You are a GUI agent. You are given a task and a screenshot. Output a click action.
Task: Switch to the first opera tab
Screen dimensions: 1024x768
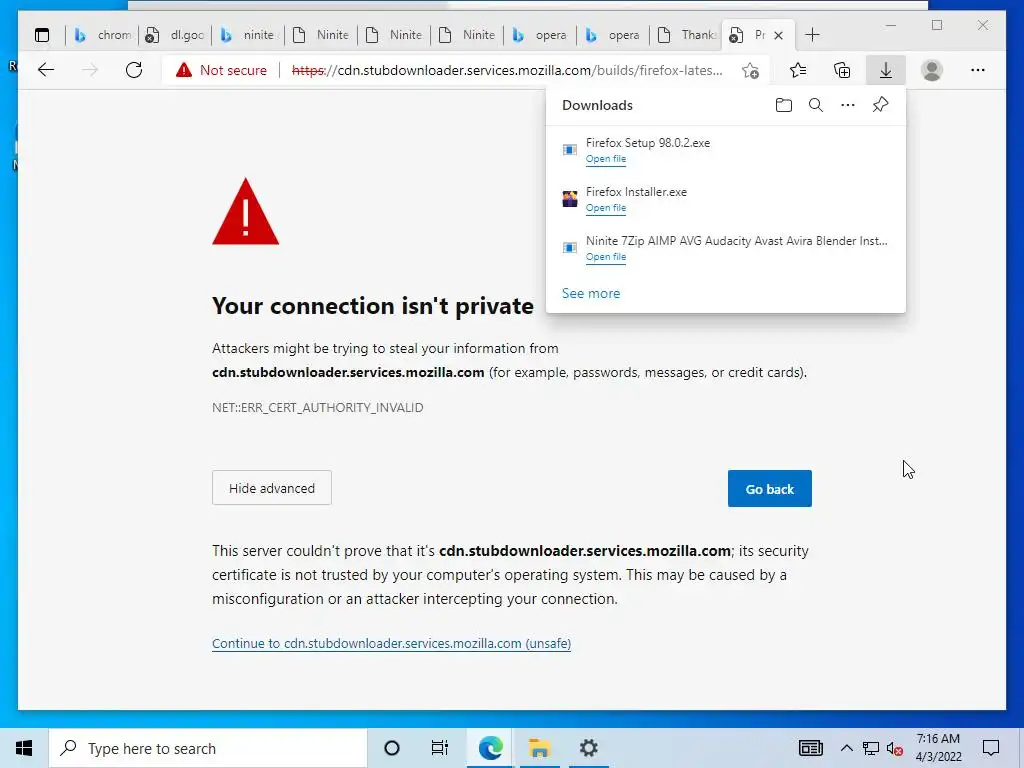[540, 35]
